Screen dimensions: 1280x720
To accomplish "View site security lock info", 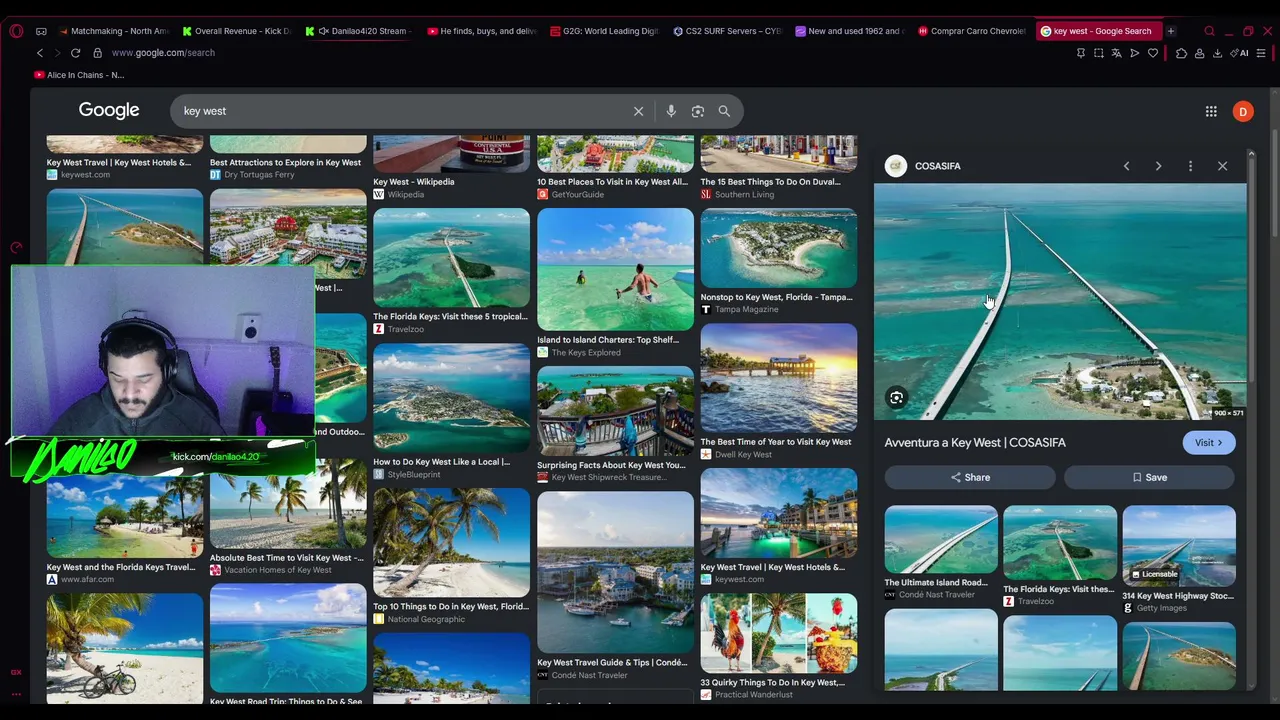I will tap(97, 53).
